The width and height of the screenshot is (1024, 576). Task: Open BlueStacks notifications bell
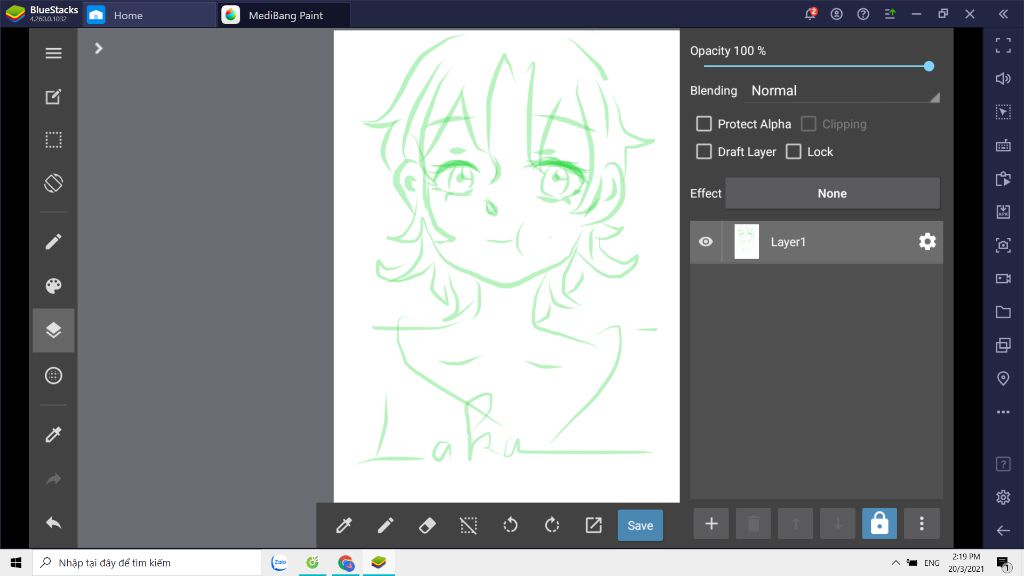pos(810,14)
